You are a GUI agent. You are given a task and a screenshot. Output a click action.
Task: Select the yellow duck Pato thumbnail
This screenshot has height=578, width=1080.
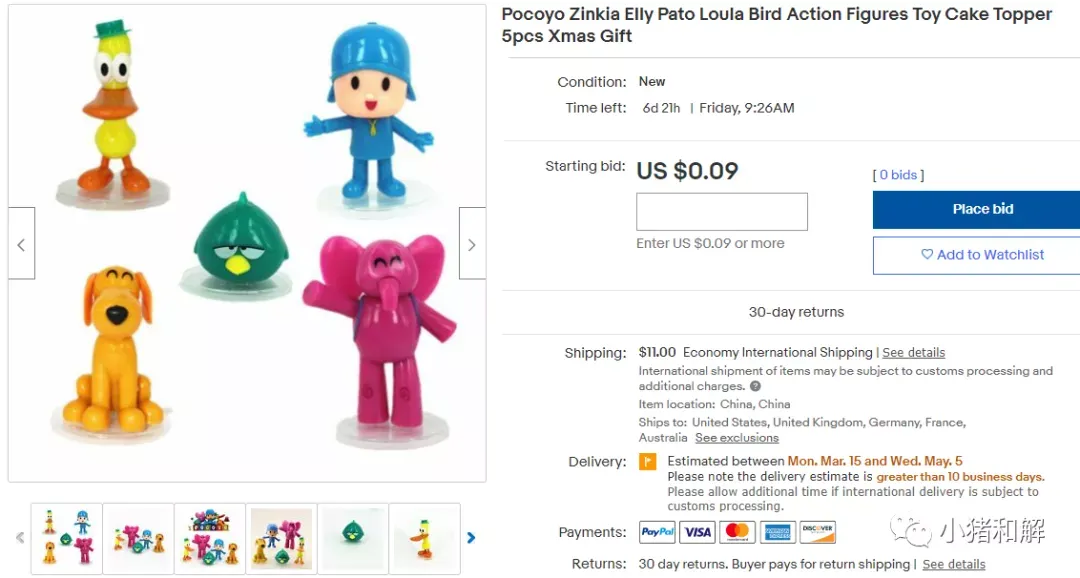(424, 538)
